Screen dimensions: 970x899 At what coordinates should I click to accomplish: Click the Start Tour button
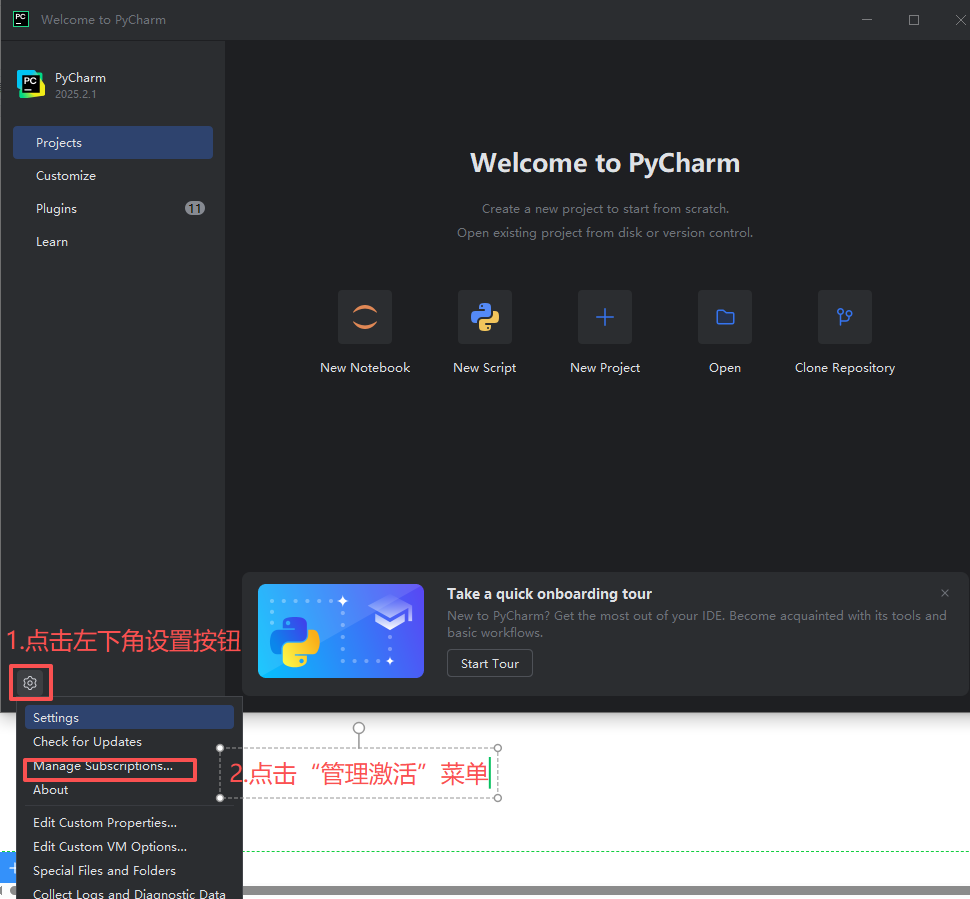(x=490, y=664)
